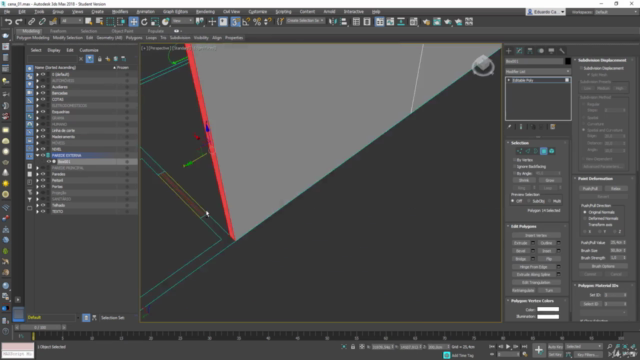The image size is (640, 360).
Task: Select Element sub-object level icon
Action: 552,151
